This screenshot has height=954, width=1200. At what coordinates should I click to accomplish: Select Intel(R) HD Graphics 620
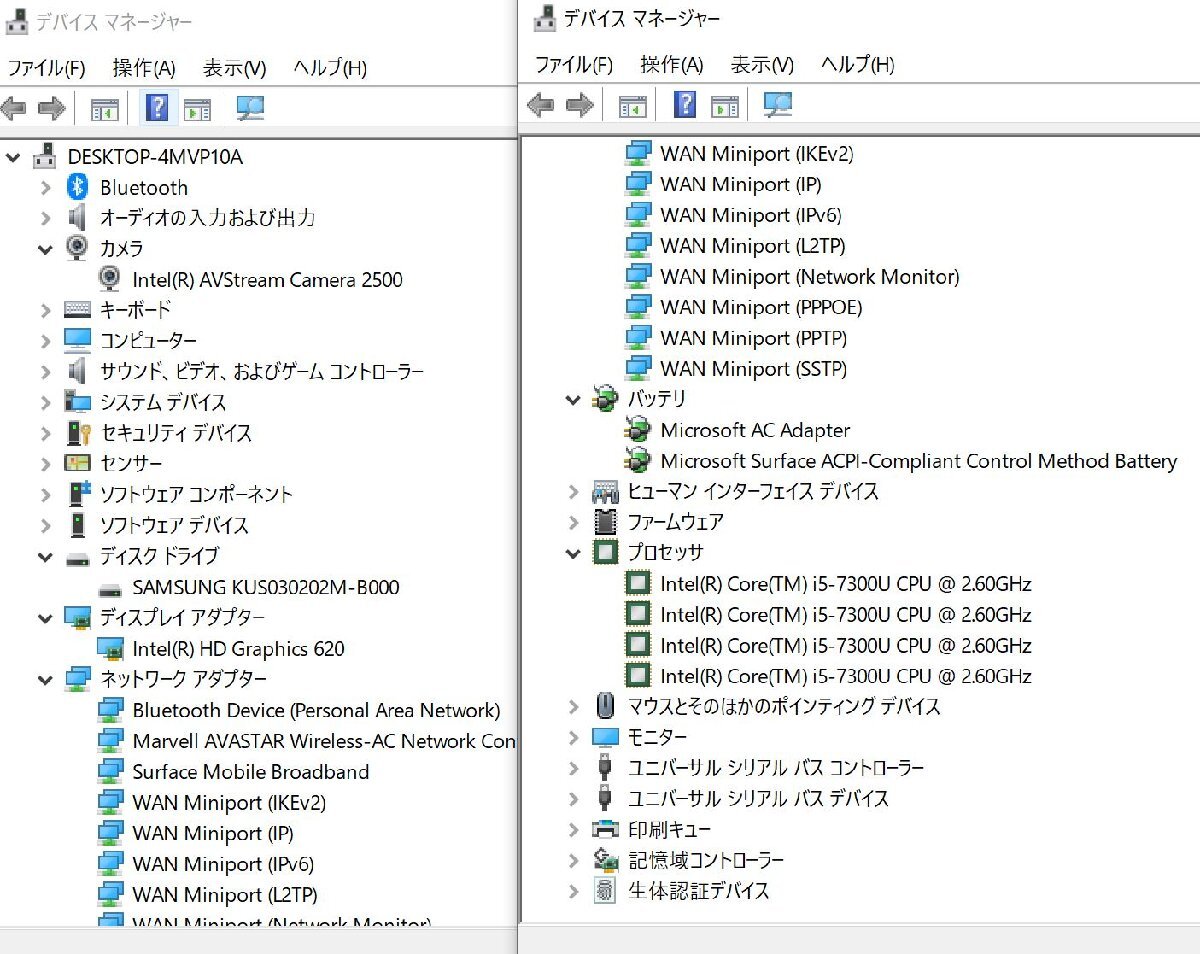click(238, 649)
